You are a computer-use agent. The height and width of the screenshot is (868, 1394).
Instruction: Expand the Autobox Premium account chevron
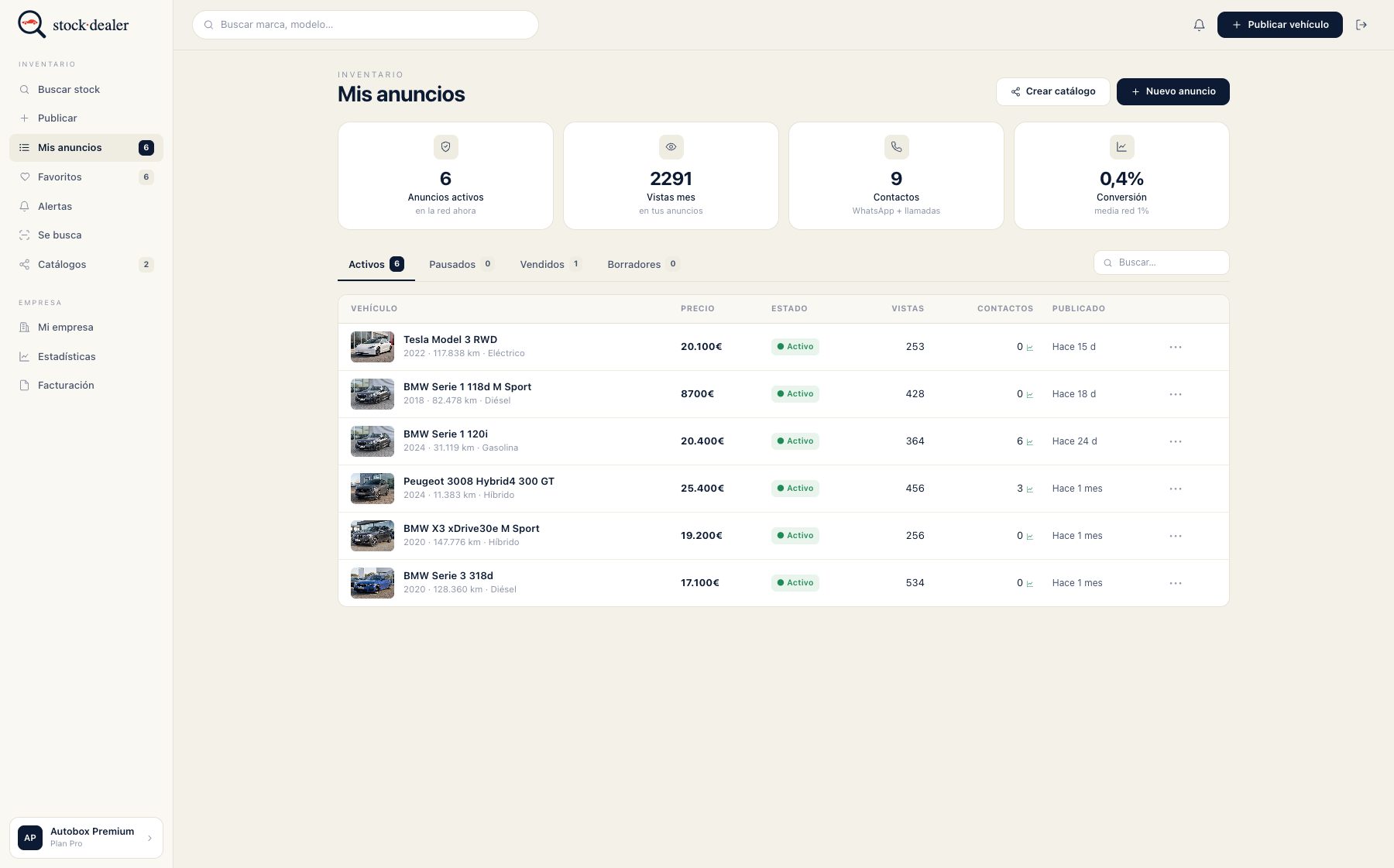coord(149,838)
